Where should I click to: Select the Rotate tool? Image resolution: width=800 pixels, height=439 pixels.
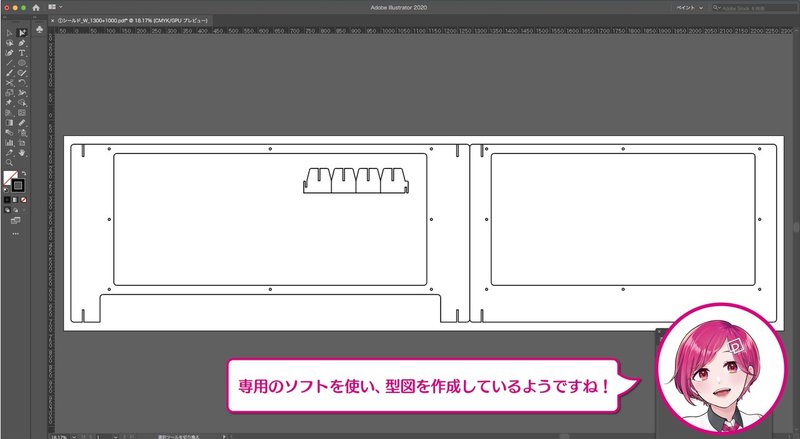coord(22,83)
